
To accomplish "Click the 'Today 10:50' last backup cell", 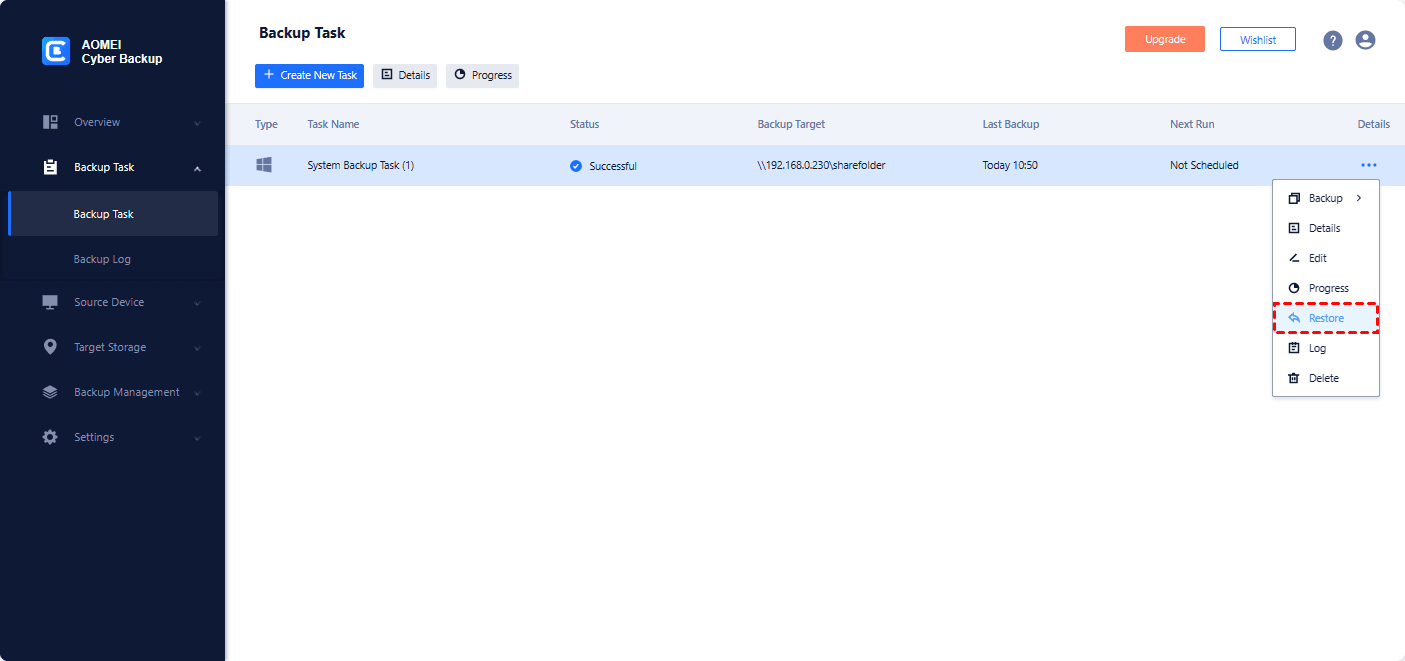I will (1010, 165).
